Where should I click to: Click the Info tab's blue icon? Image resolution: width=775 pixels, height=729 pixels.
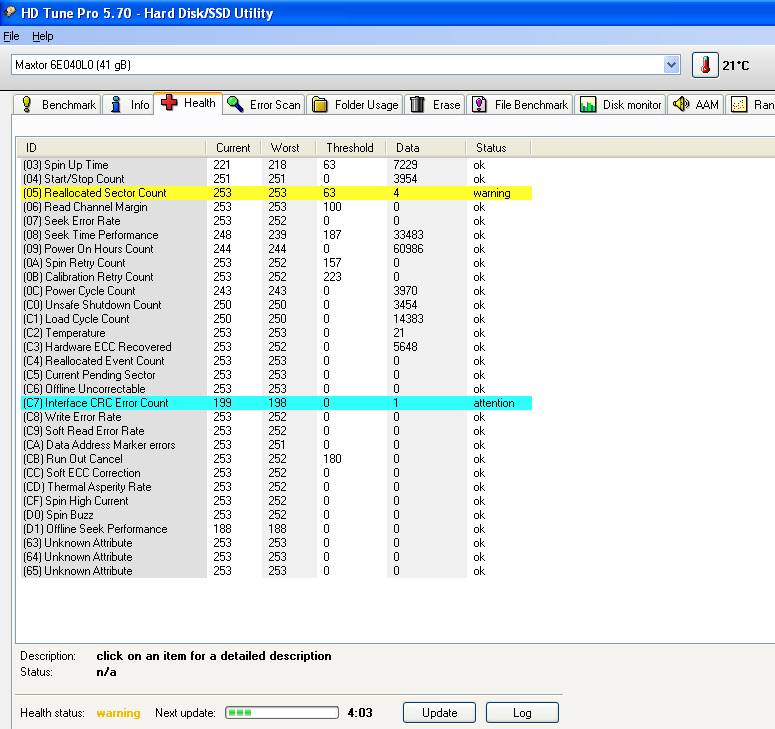tap(116, 104)
